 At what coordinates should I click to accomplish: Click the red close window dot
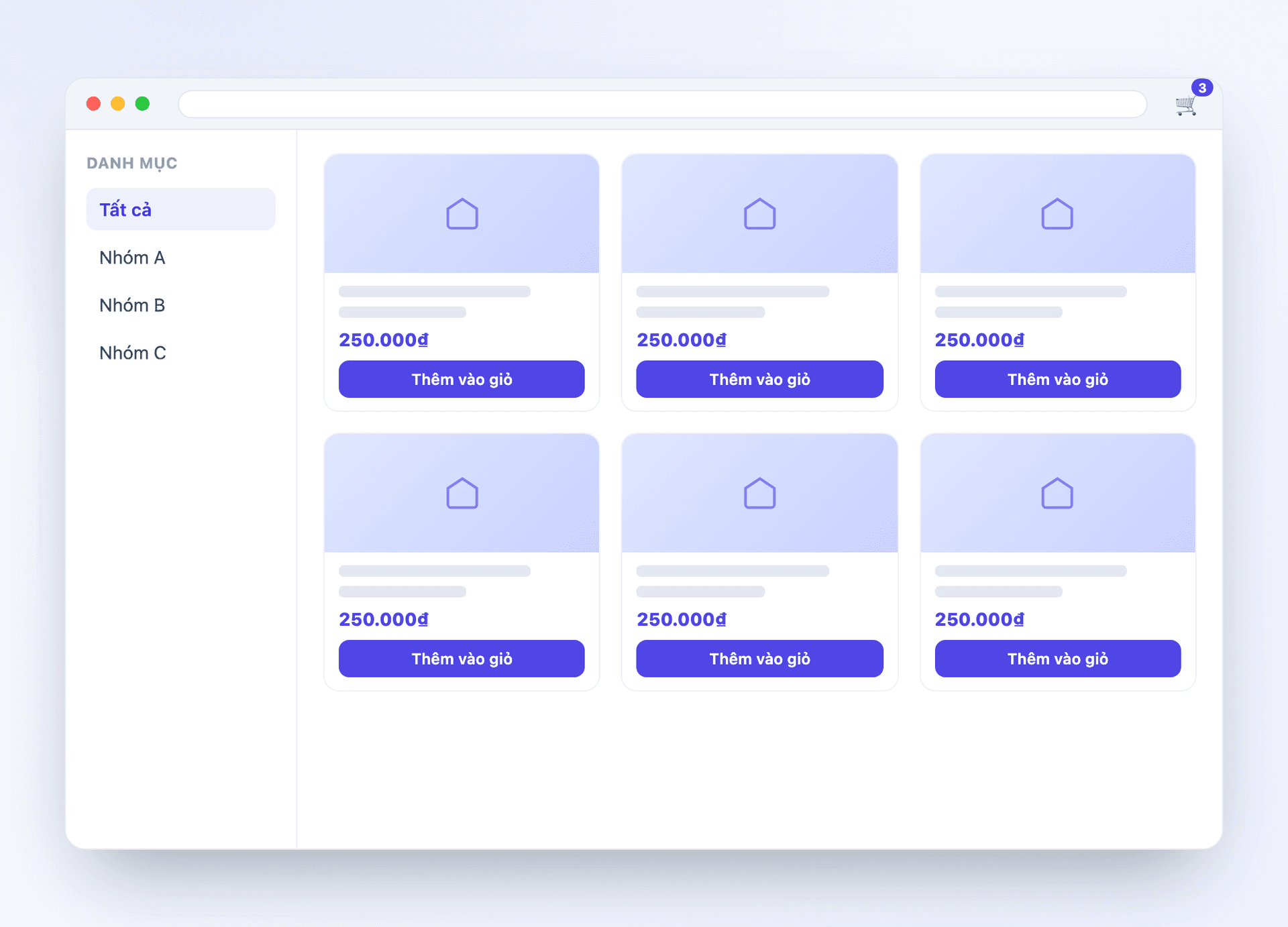(x=94, y=104)
